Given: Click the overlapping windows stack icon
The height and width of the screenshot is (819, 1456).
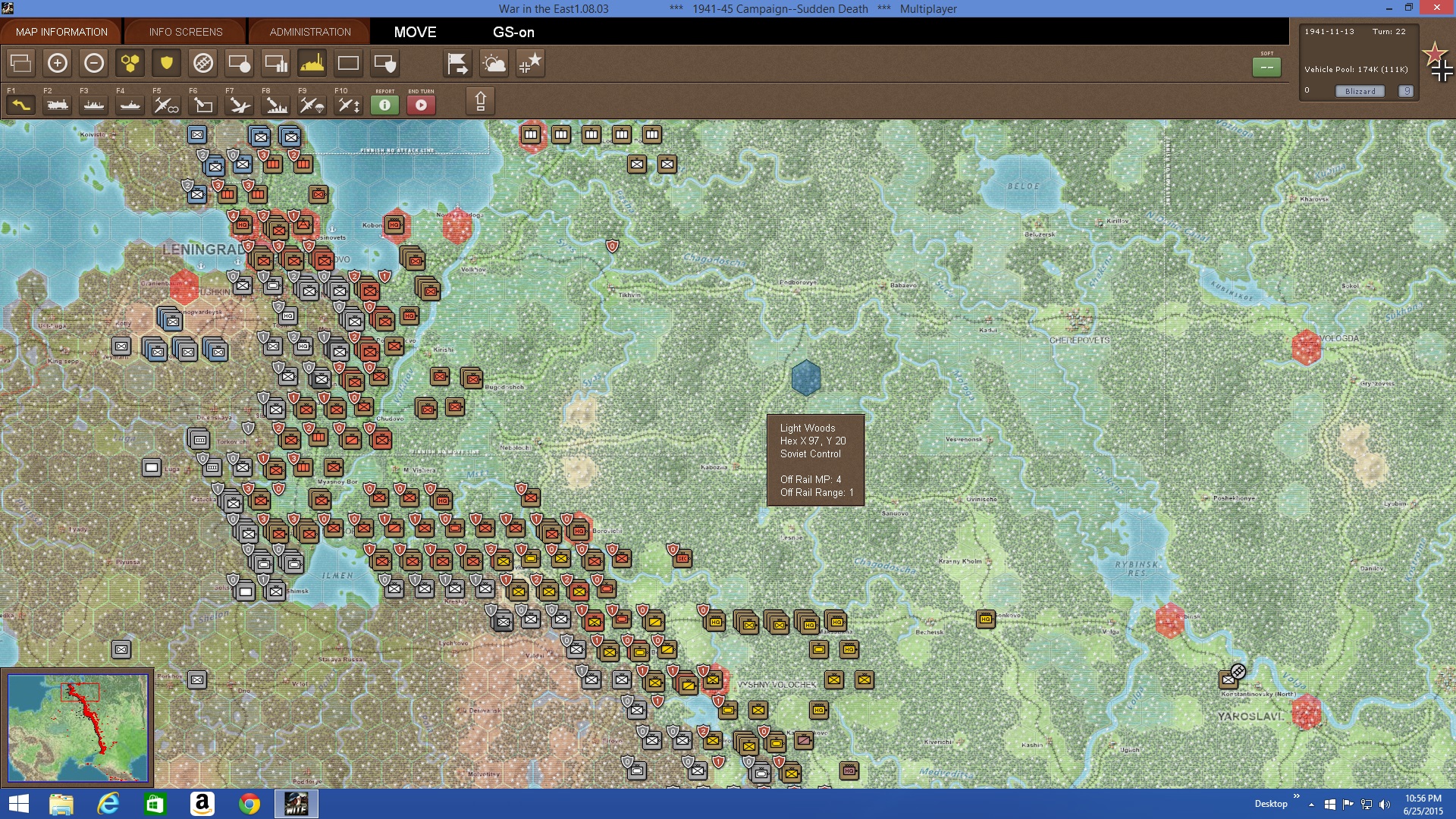Looking at the screenshot, I should click(x=20, y=63).
